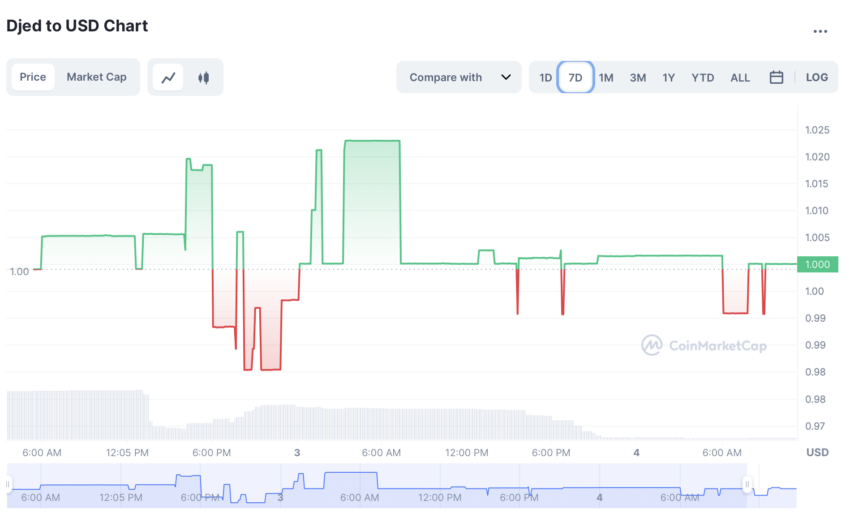The image size is (850, 518).
Task: Select the YTD time range
Action: click(x=703, y=77)
